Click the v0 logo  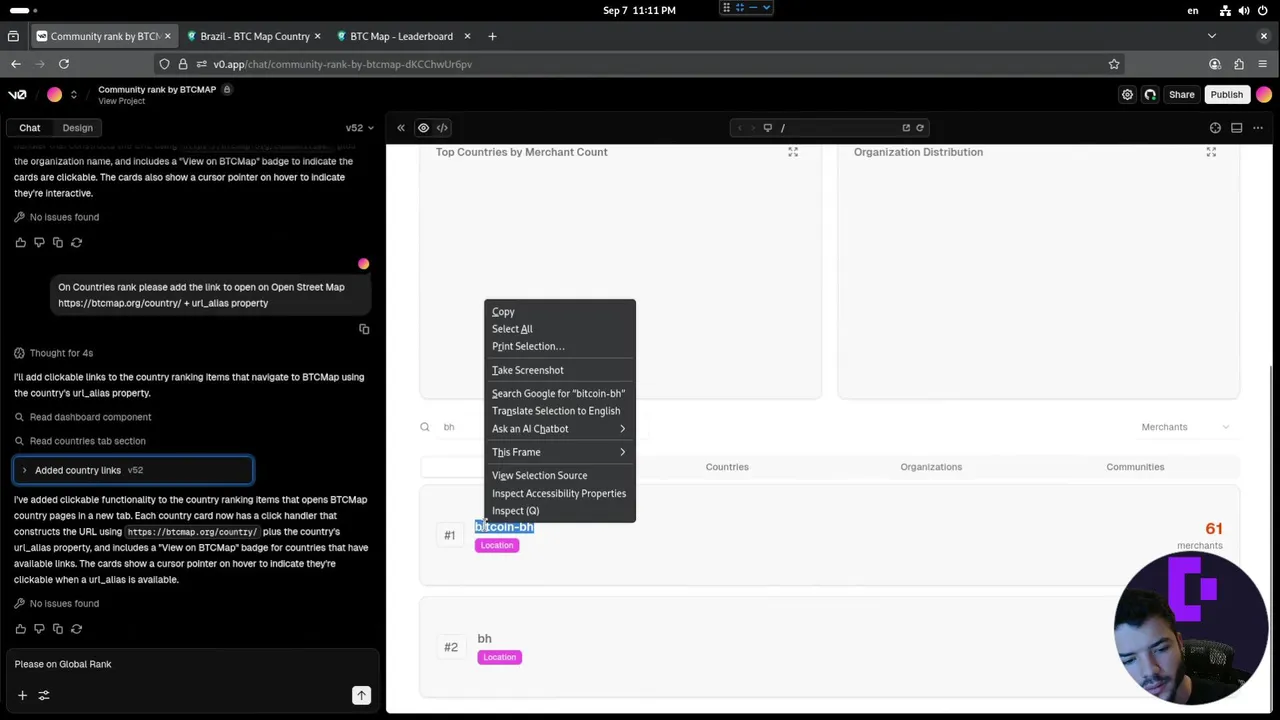pyautogui.click(x=17, y=95)
